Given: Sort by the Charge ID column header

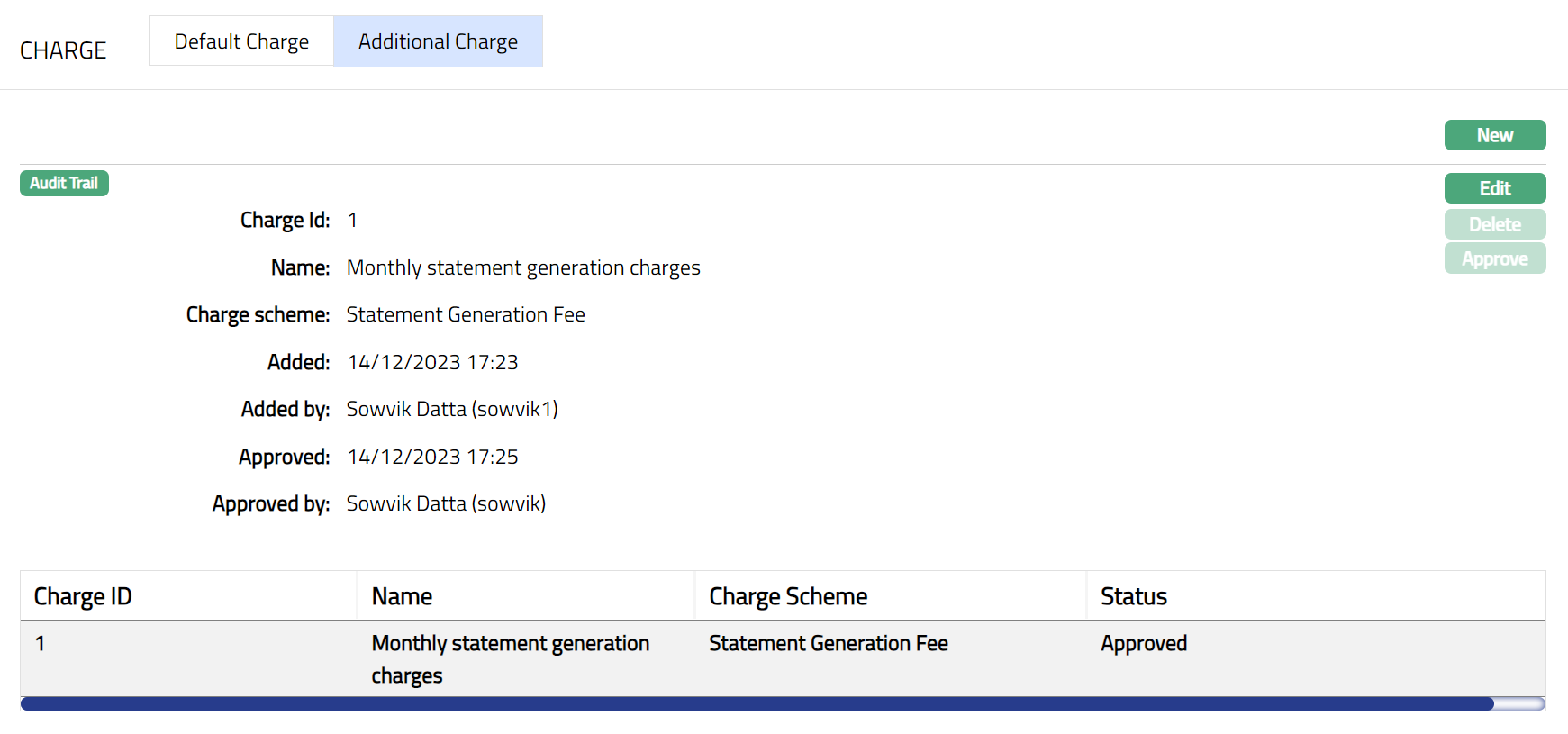Looking at the screenshot, I should pos(83,596).
